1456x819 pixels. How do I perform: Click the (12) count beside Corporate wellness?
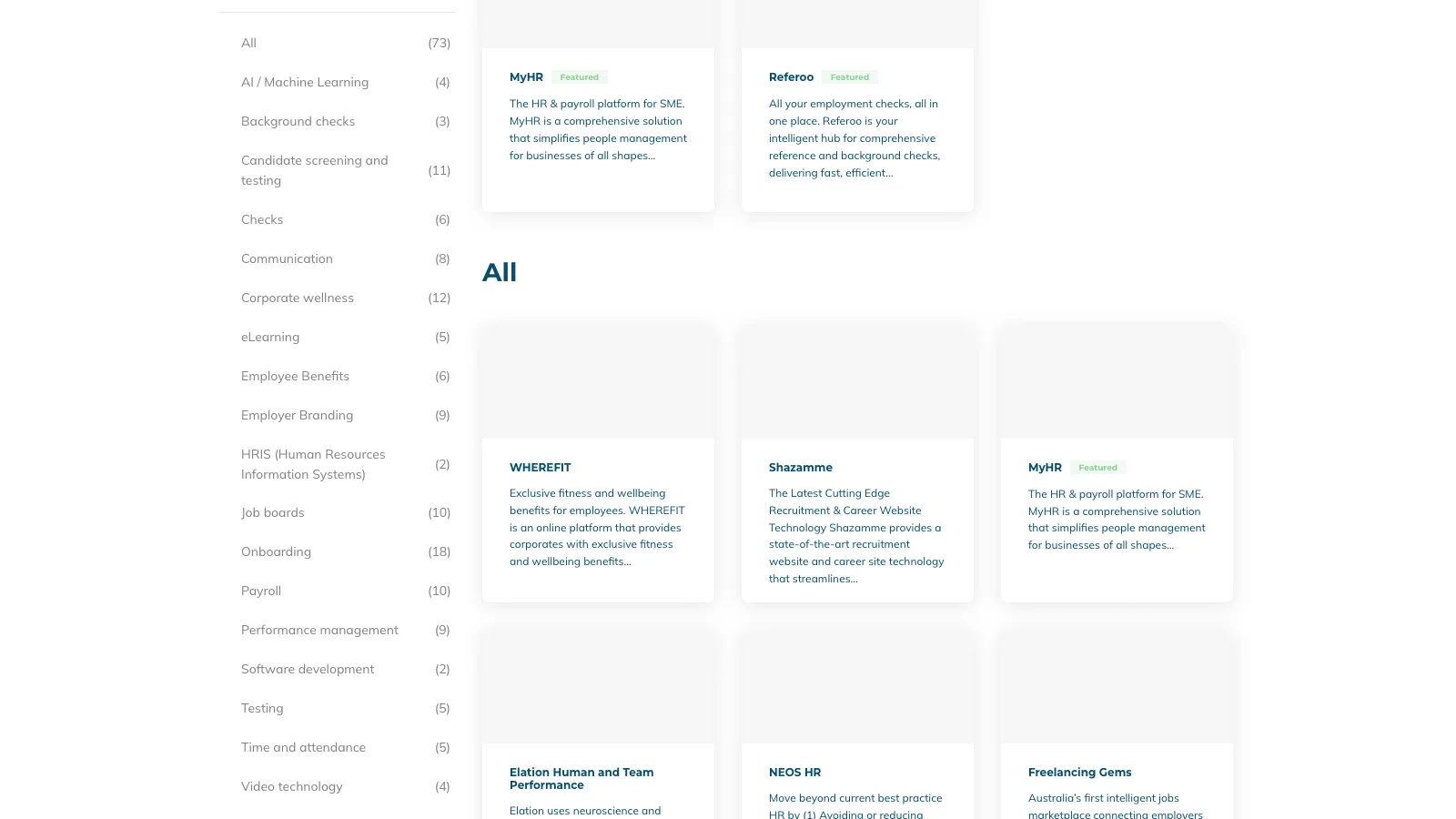pyautogui.click(x=440, y=298)
